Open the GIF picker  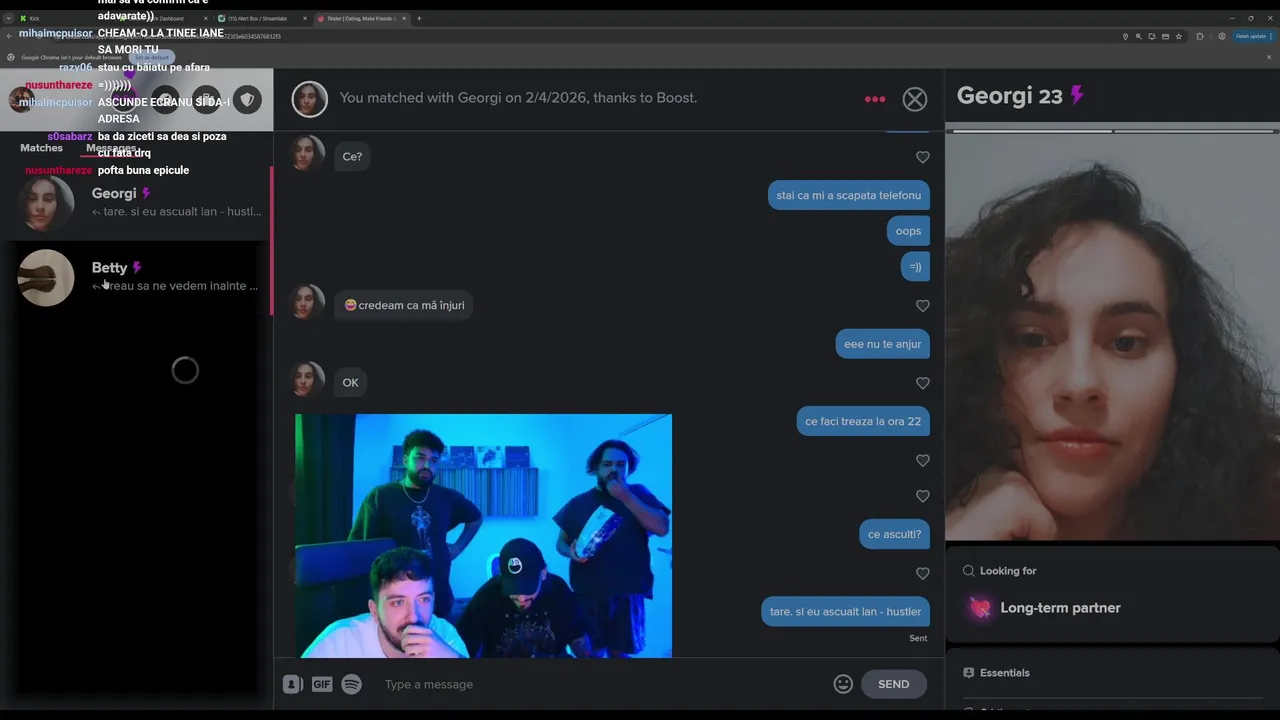coord(322,684)
